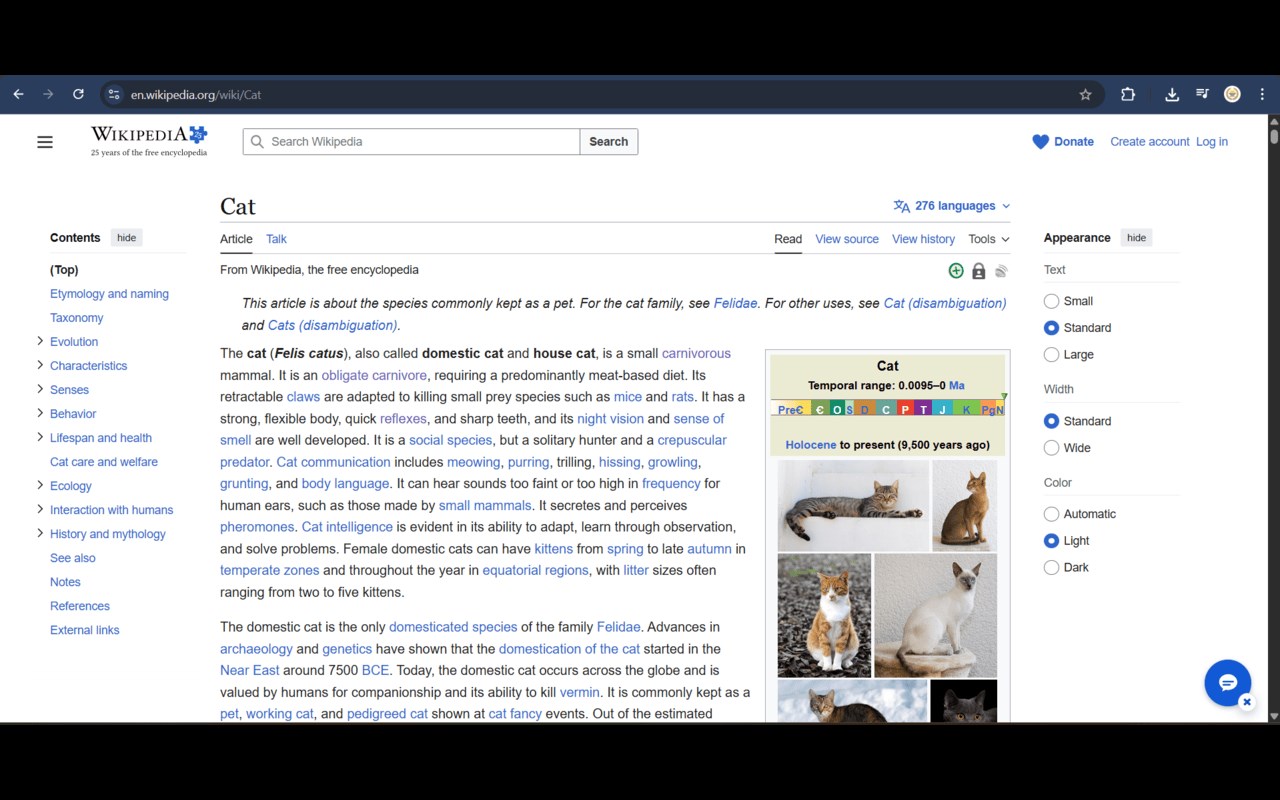
Task: Switch to the Talk tab
Action: tap(276, 239)
